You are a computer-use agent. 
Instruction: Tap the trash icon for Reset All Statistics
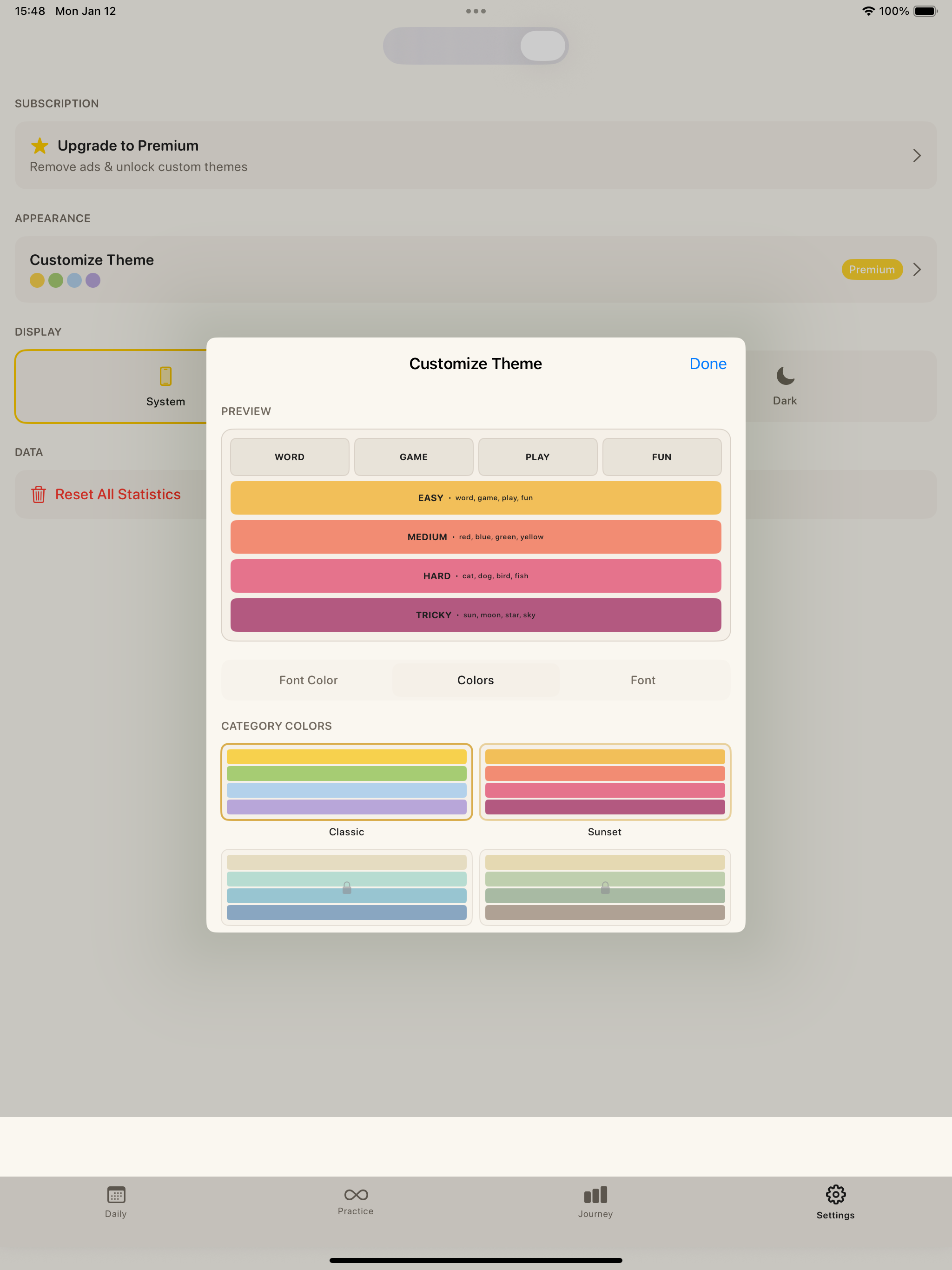39,494
